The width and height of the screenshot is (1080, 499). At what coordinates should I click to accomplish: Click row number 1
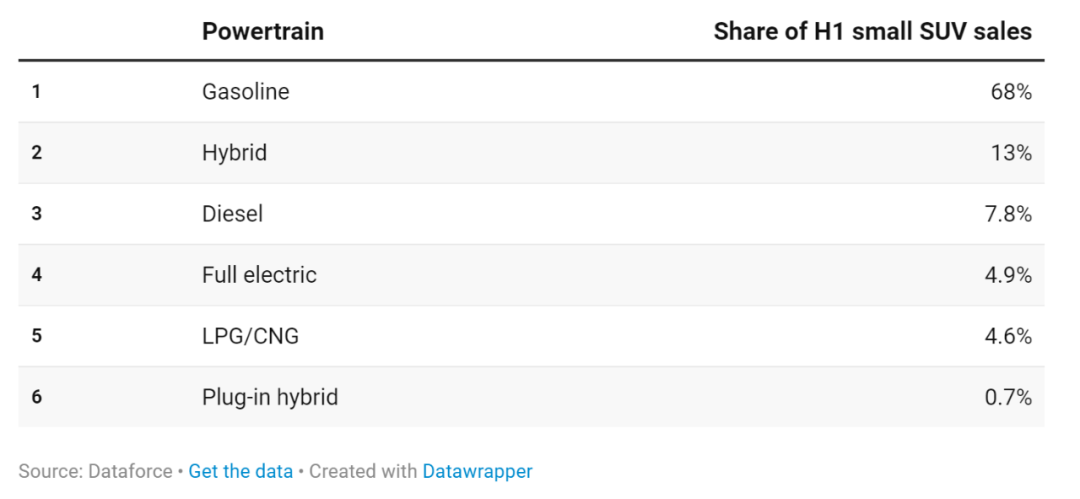coord(36,92)
